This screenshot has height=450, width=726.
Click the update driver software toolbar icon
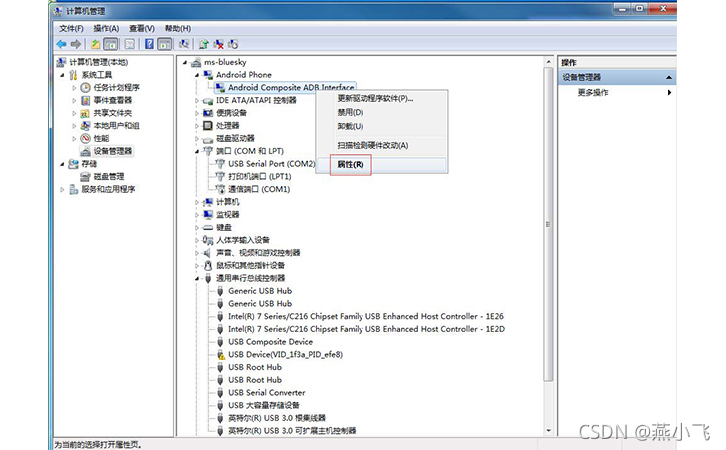[x=203, y=44]
